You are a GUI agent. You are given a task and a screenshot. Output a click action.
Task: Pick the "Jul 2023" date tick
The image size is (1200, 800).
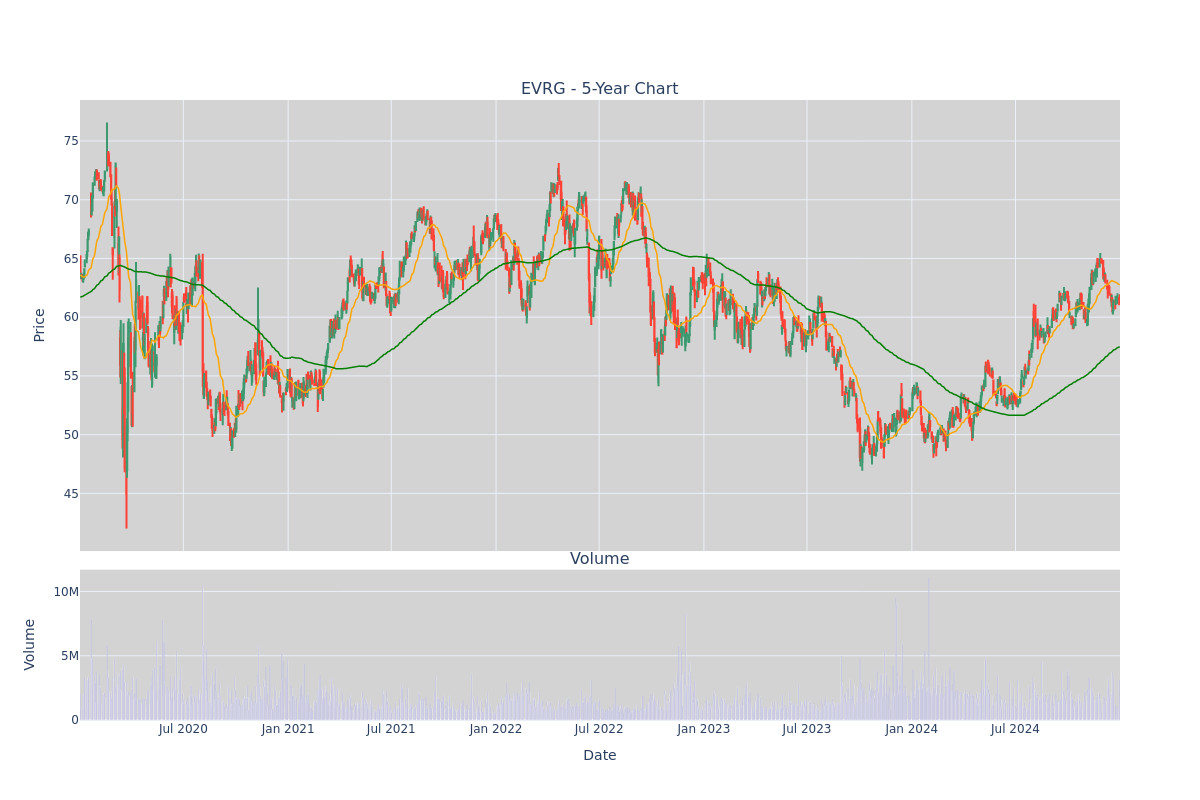coord(807,729)
